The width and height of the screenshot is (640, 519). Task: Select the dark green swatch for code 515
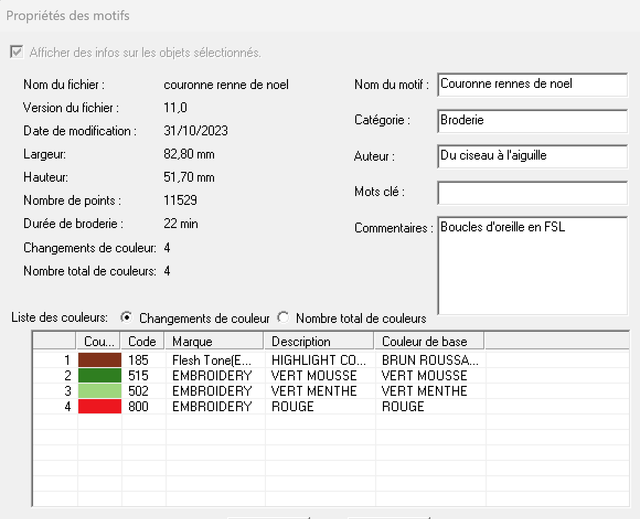[100, 375]
